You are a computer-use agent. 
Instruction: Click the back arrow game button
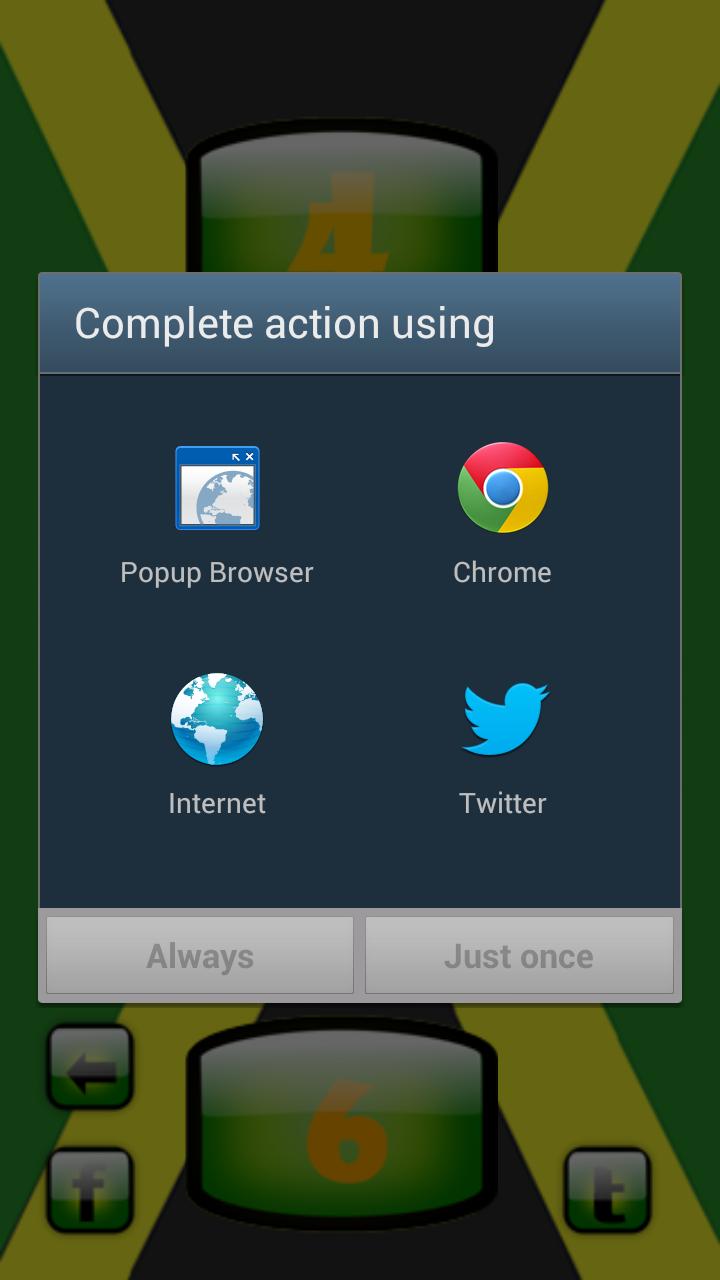90,1068
